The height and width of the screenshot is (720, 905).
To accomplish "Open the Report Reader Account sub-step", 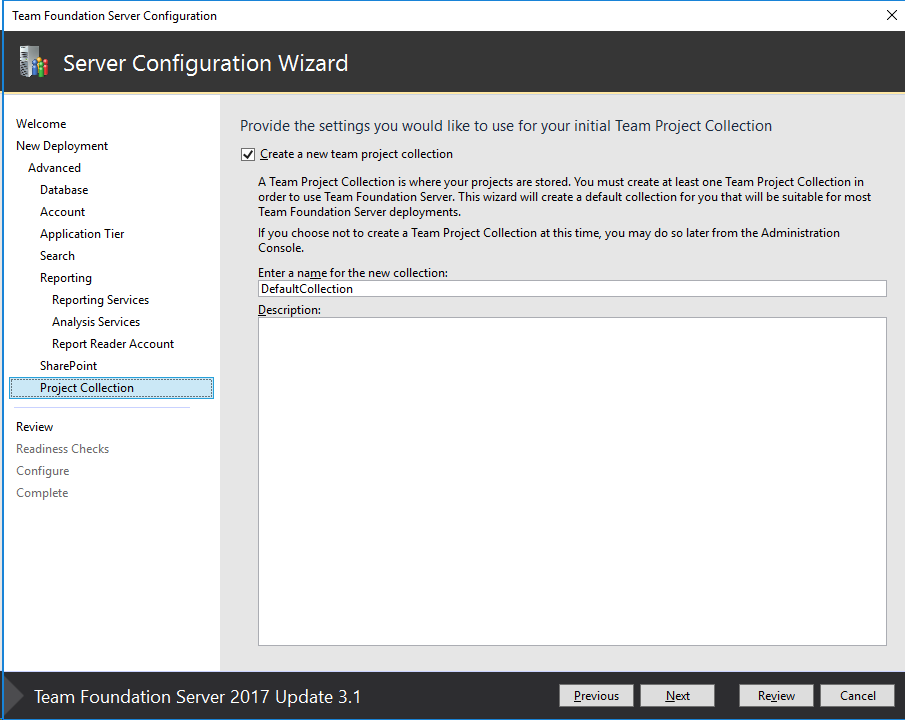I will [112, 343].
